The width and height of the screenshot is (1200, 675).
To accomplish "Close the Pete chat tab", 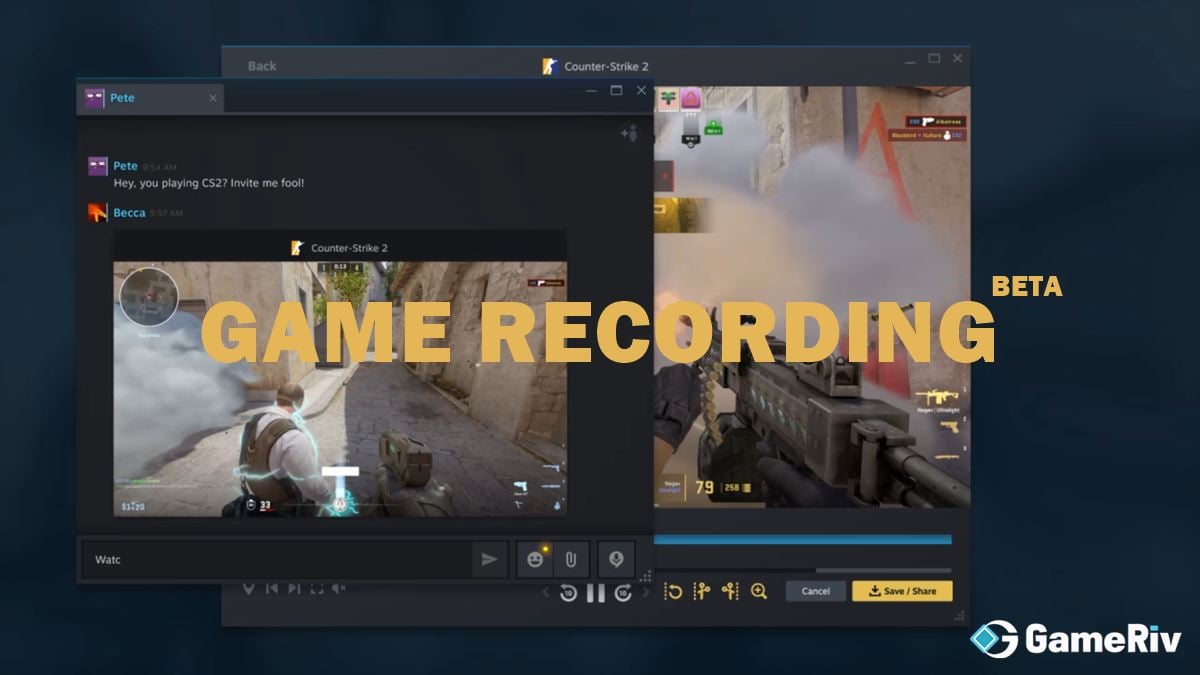I will pyautogui.click(x=213, y=98).
